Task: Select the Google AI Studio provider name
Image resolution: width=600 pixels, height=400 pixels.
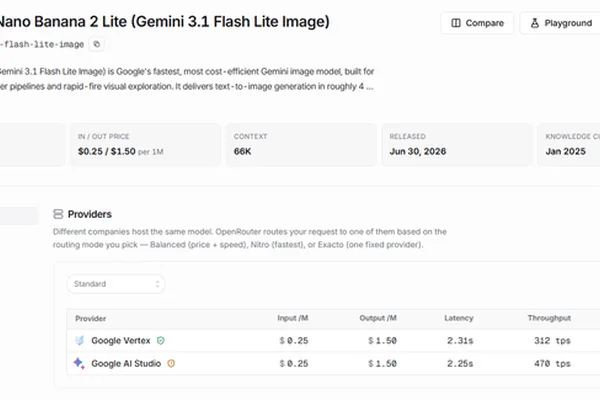Action: (126, 363)
